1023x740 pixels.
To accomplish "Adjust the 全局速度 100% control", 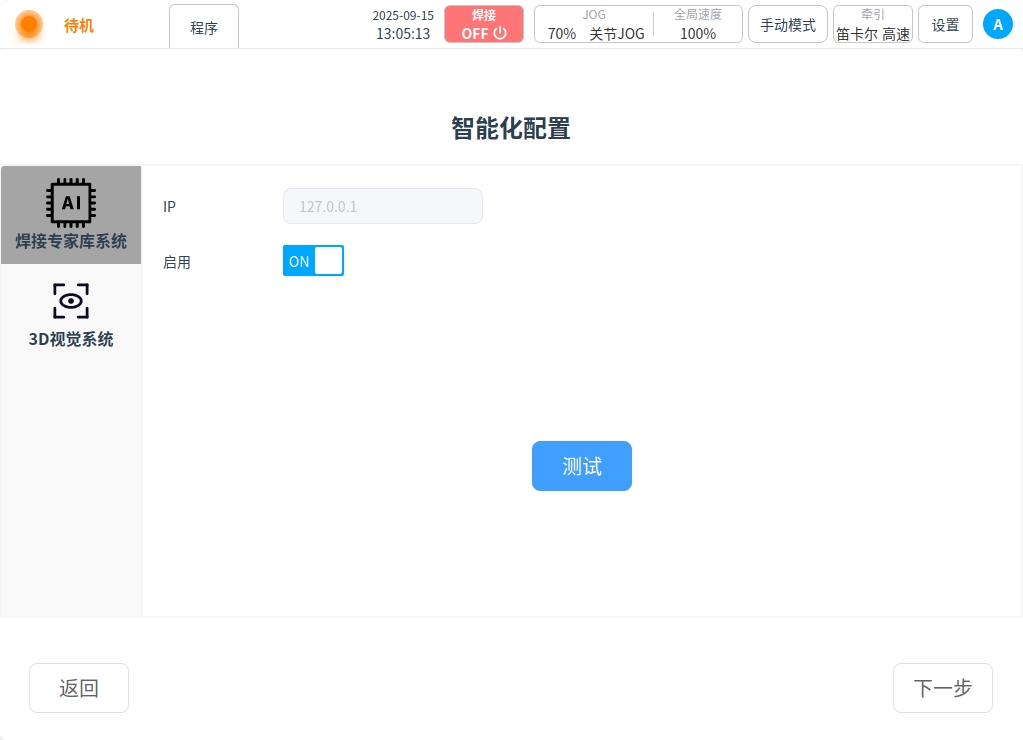I will tap(698, 33).
